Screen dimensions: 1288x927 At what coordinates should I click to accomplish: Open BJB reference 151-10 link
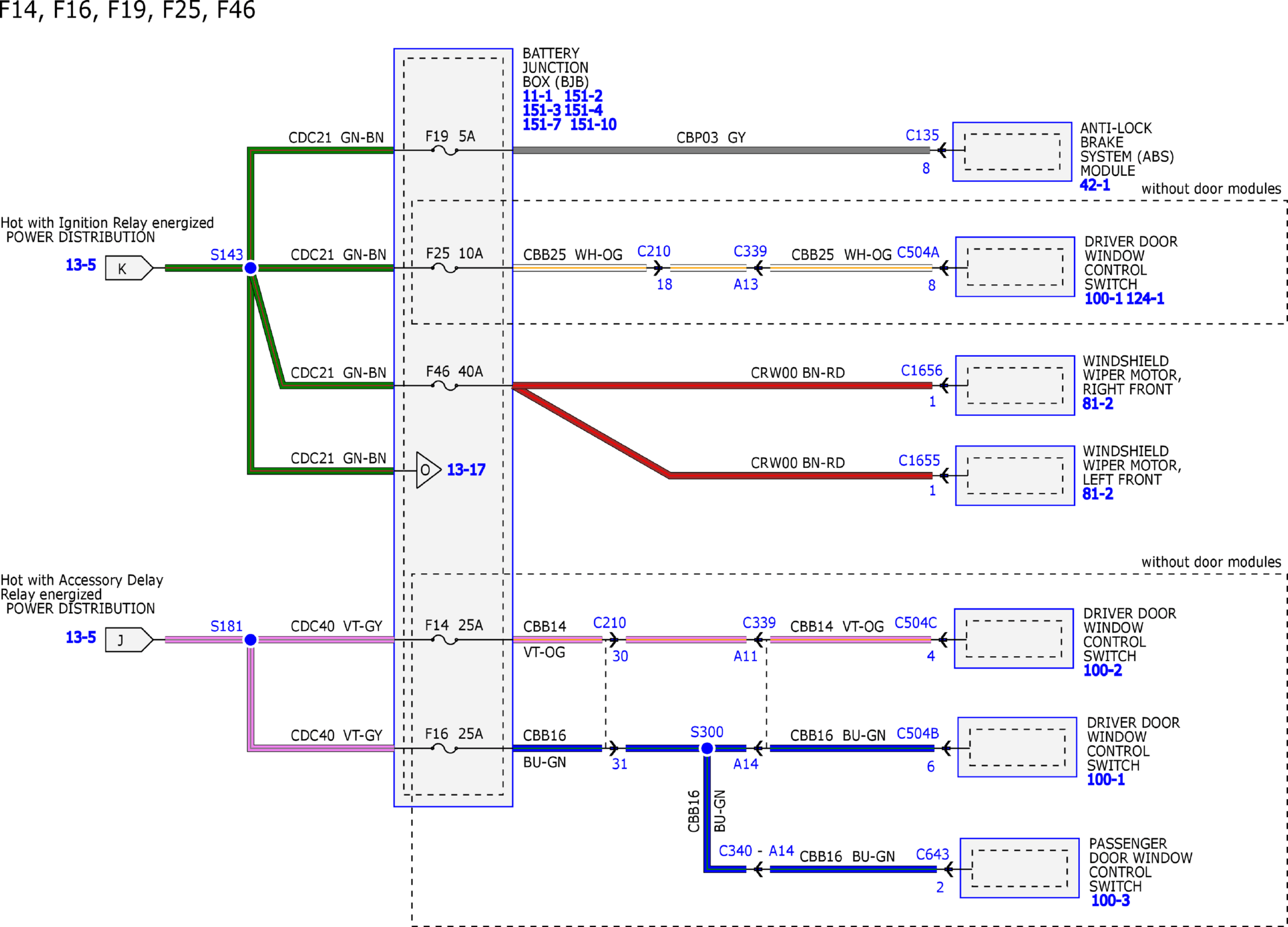pyautogui.click(x=593, y=125)
